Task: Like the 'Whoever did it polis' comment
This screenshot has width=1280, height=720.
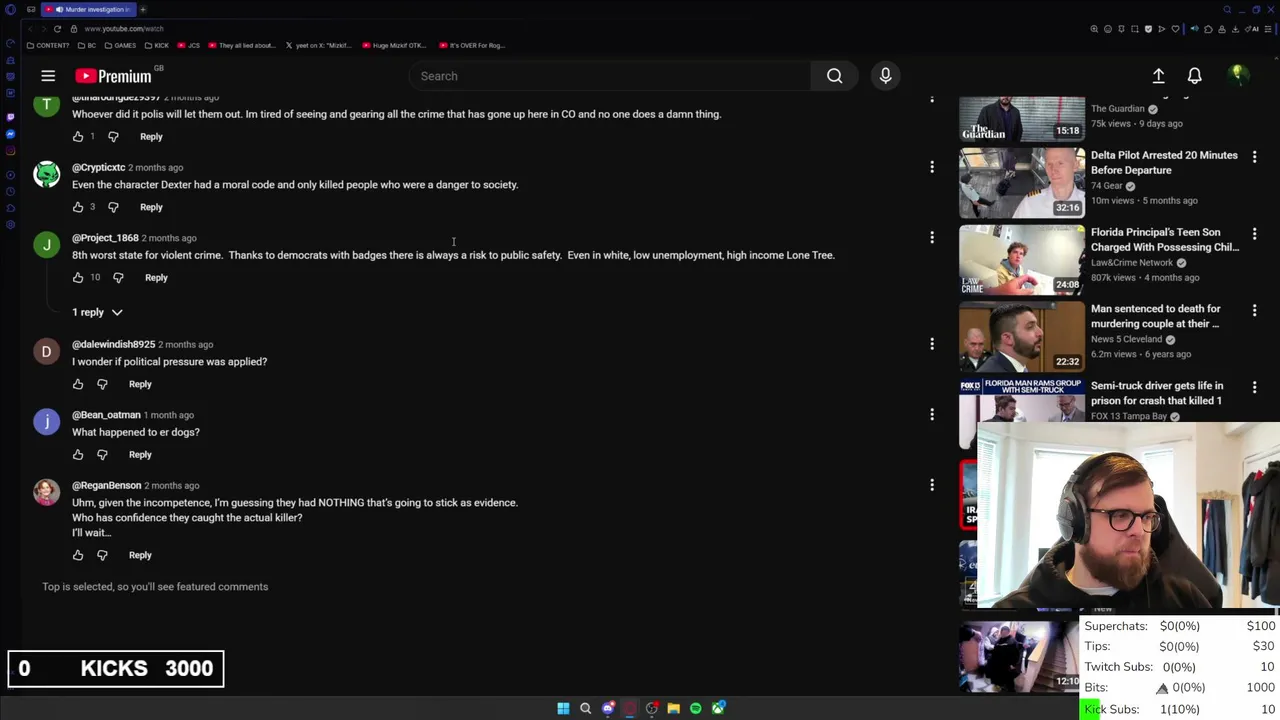Action: tap(78, 137)
